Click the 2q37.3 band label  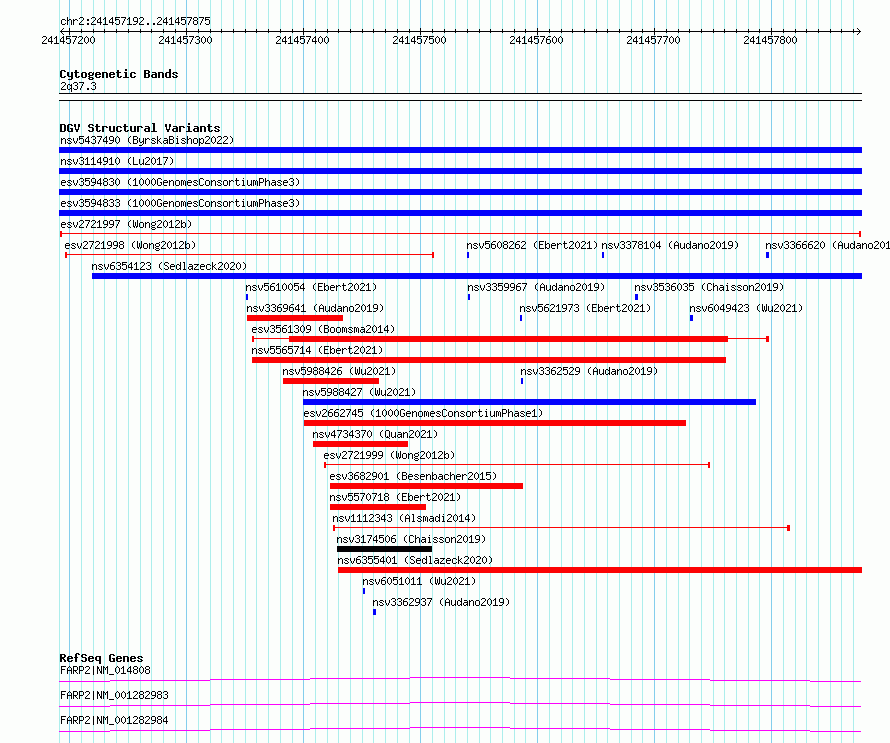[78, 86]
